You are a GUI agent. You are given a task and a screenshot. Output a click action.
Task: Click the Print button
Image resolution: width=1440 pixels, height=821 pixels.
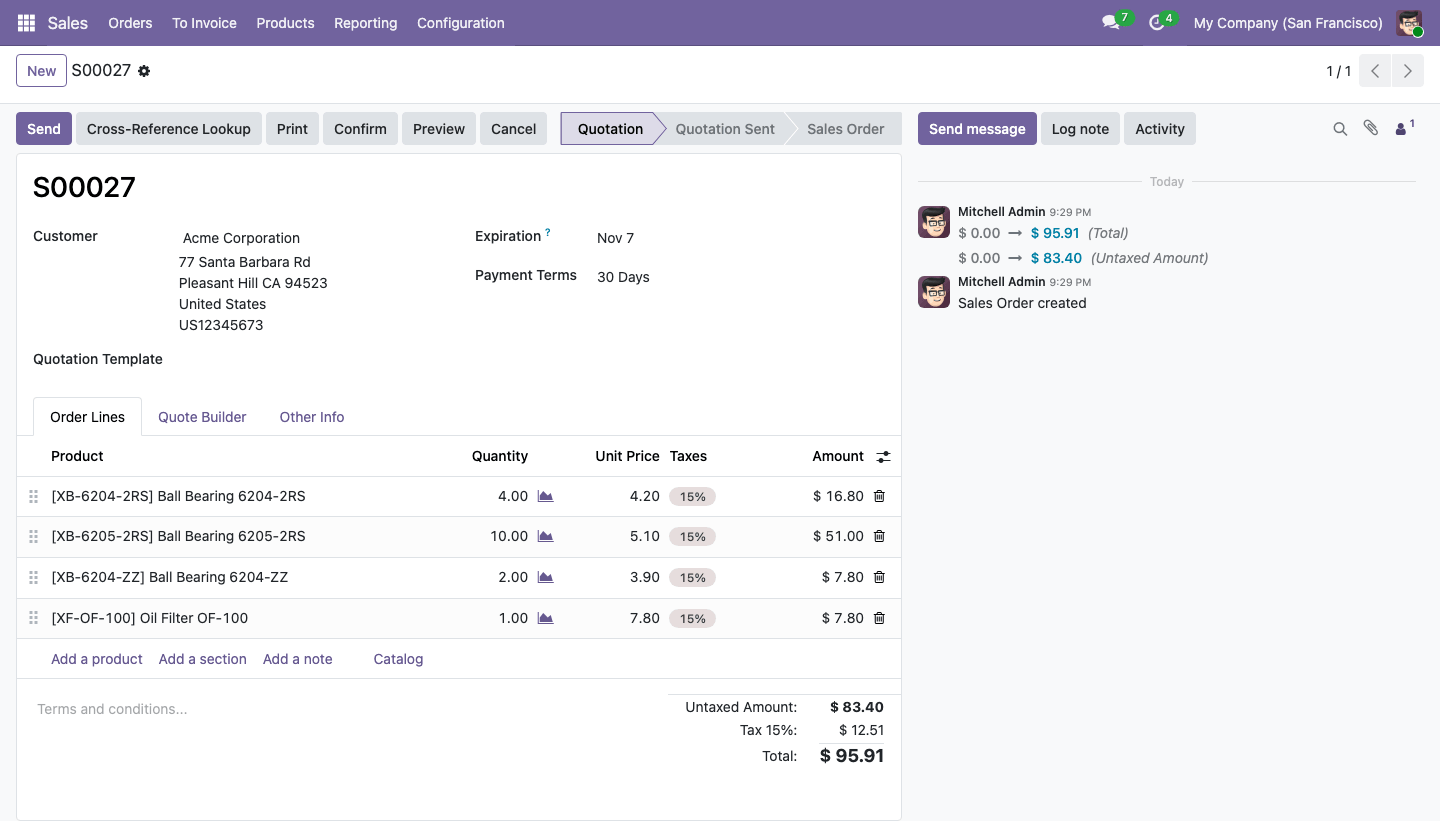coord(292,129)
